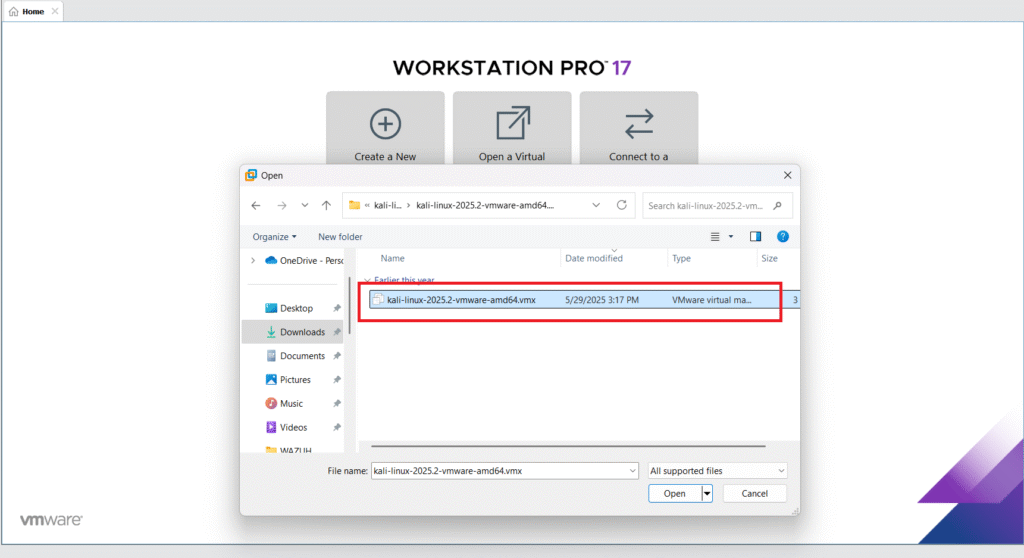Open the view options dropdown arrow

point(731,237)
